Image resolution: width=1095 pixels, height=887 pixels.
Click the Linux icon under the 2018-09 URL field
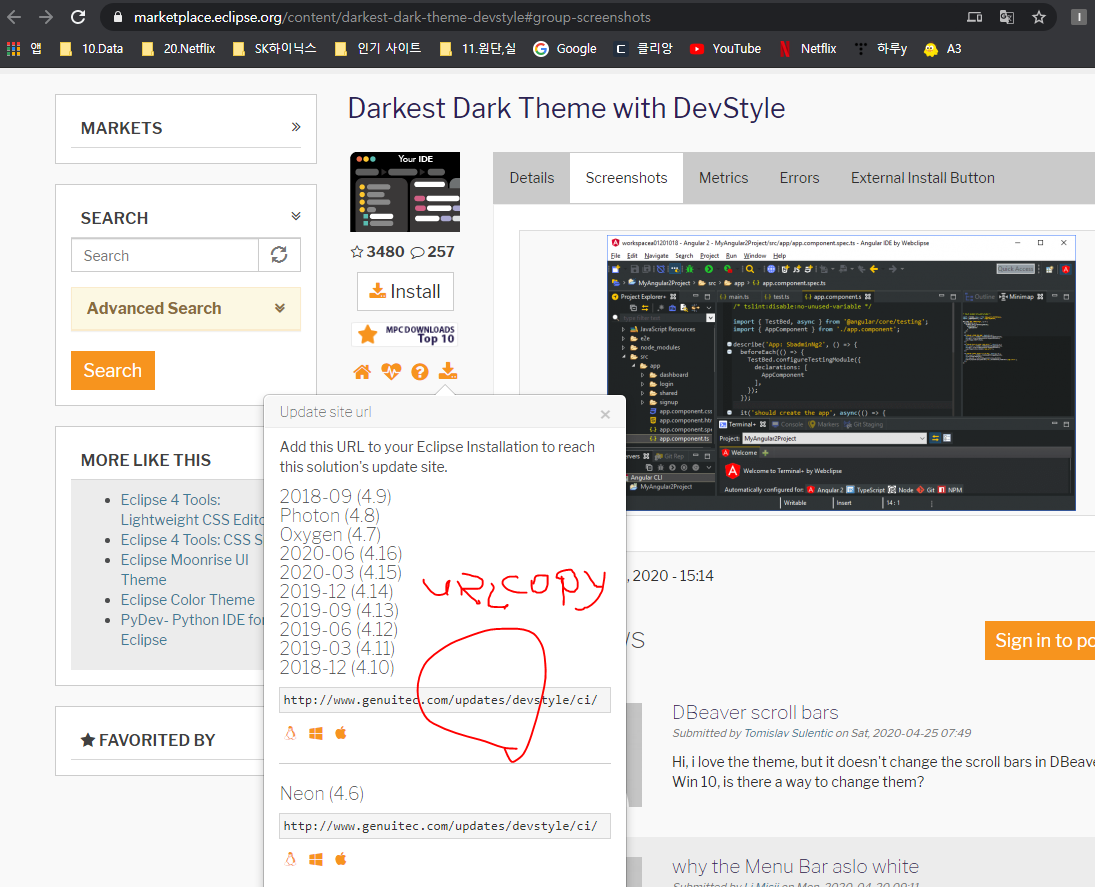point(291,733)
